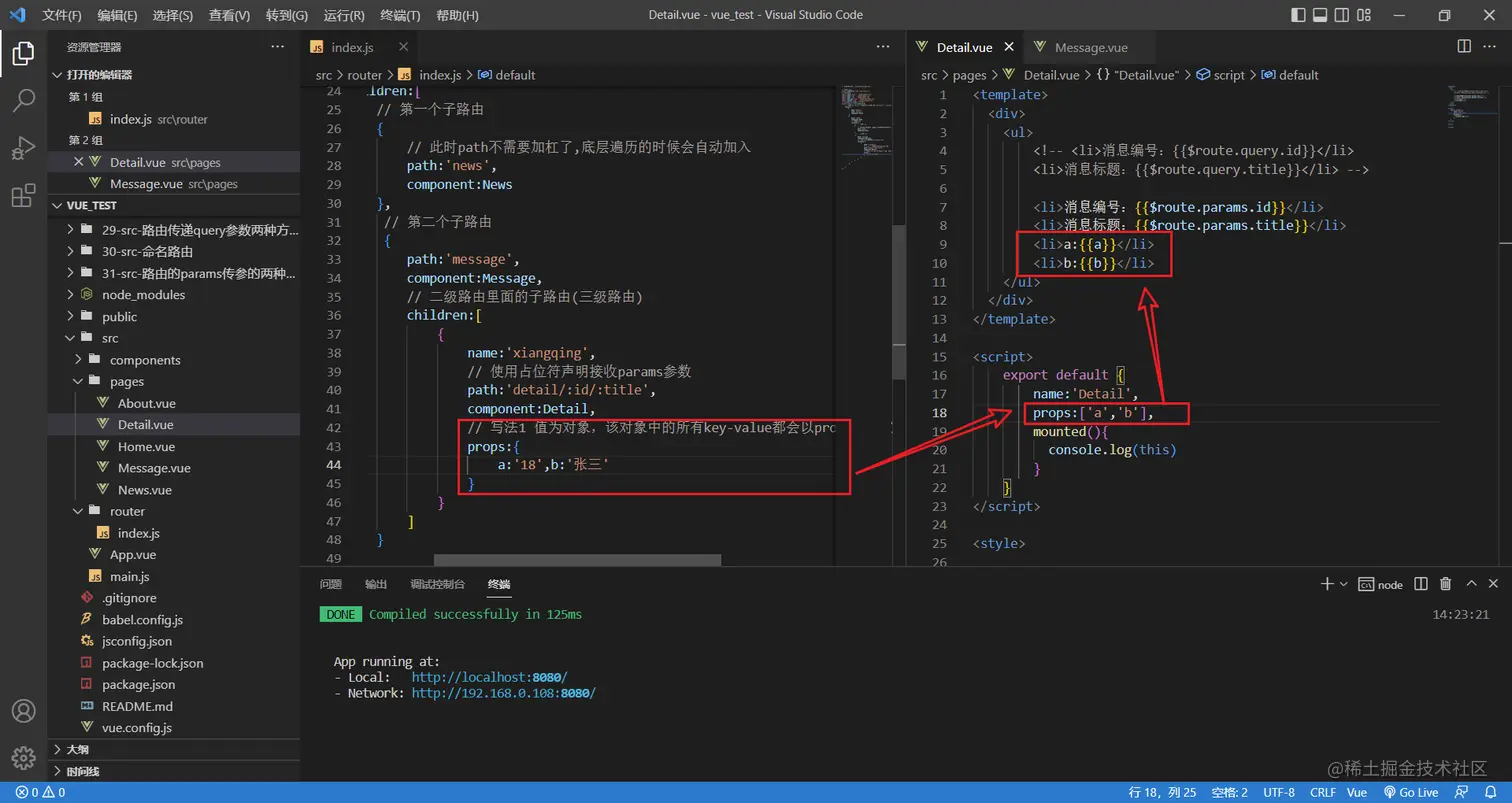Close the Detail.vue editor tab

coord(1009,47)
